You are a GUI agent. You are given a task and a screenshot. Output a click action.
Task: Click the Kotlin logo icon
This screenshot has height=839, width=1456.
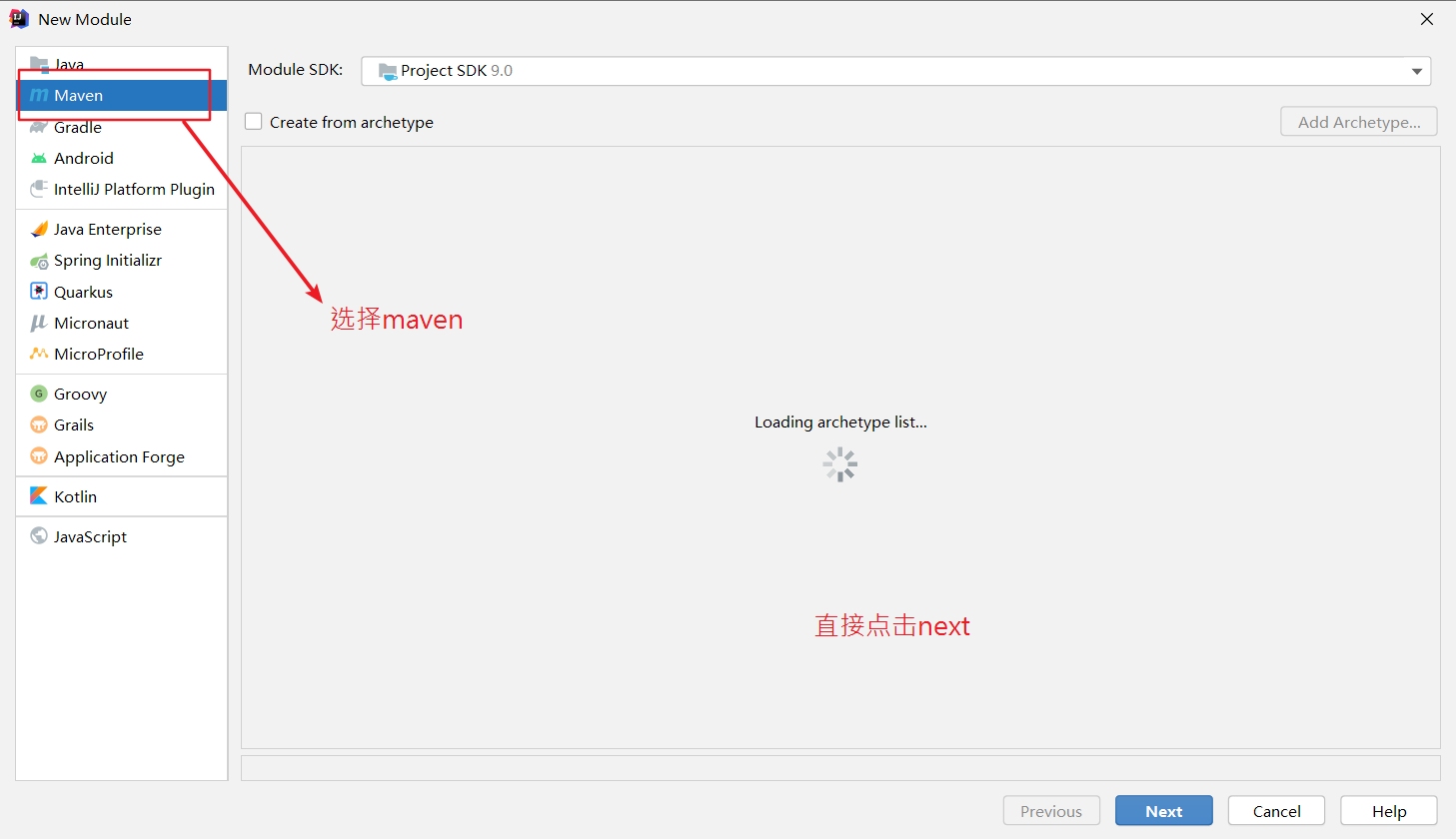pyautogui.click(x=39, y=496)
